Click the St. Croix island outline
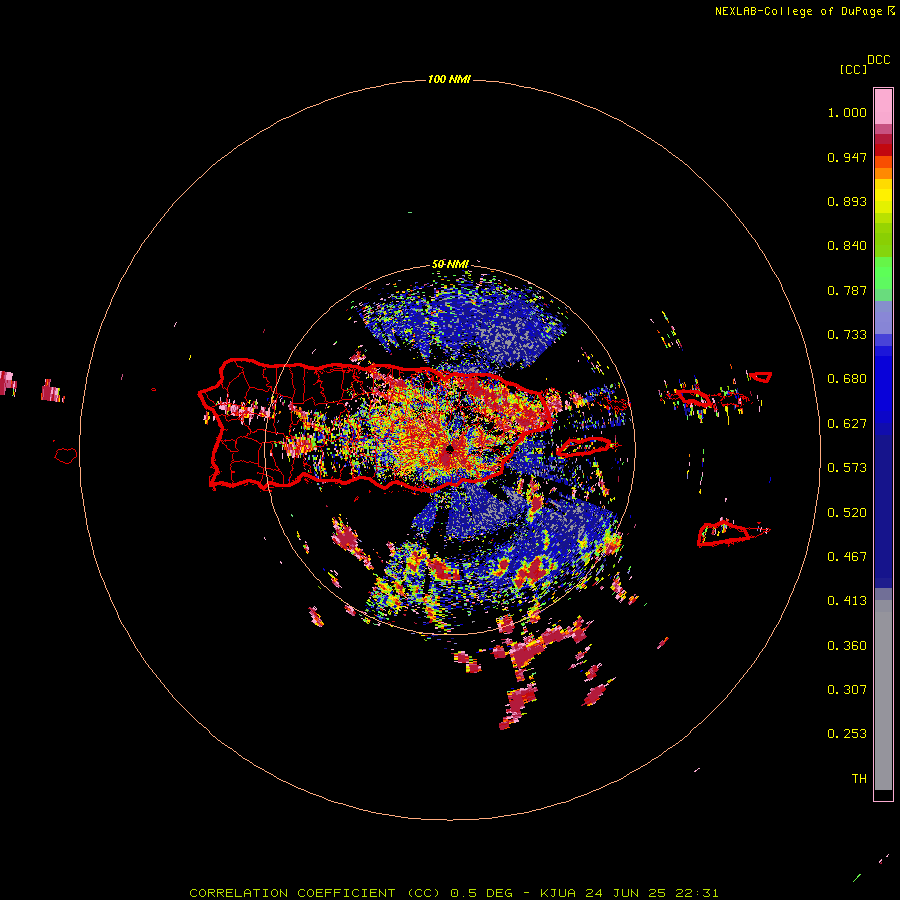Image resolution: width=900 pixels, height=900 pixels. (724, 533)
